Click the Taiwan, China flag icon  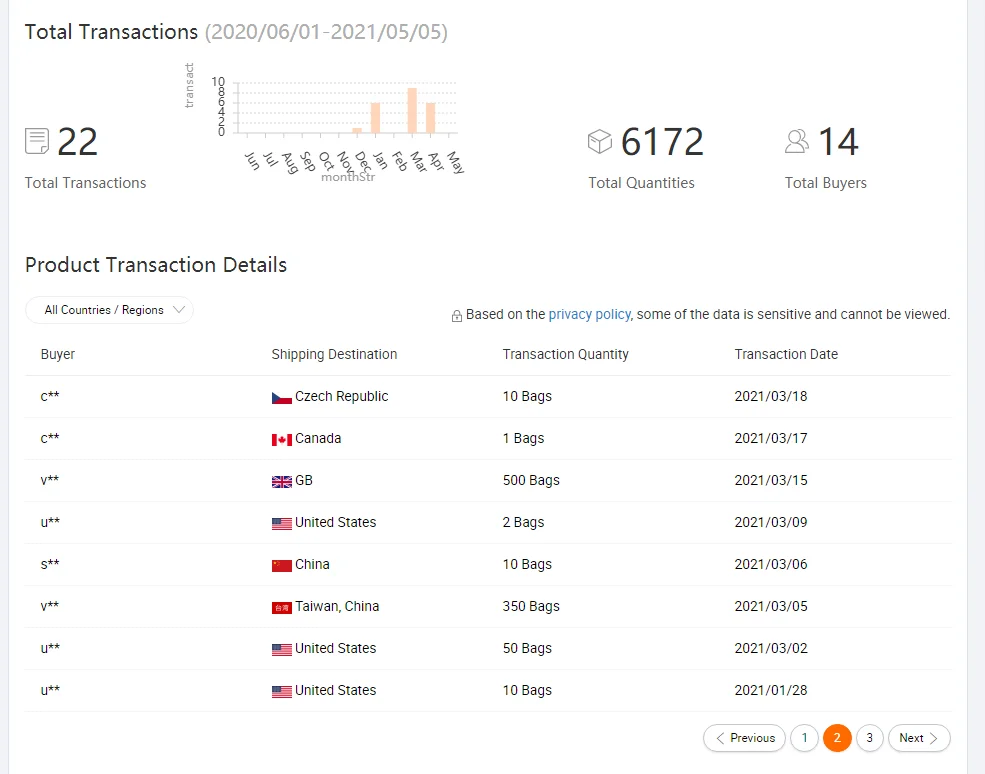point(282,607)
